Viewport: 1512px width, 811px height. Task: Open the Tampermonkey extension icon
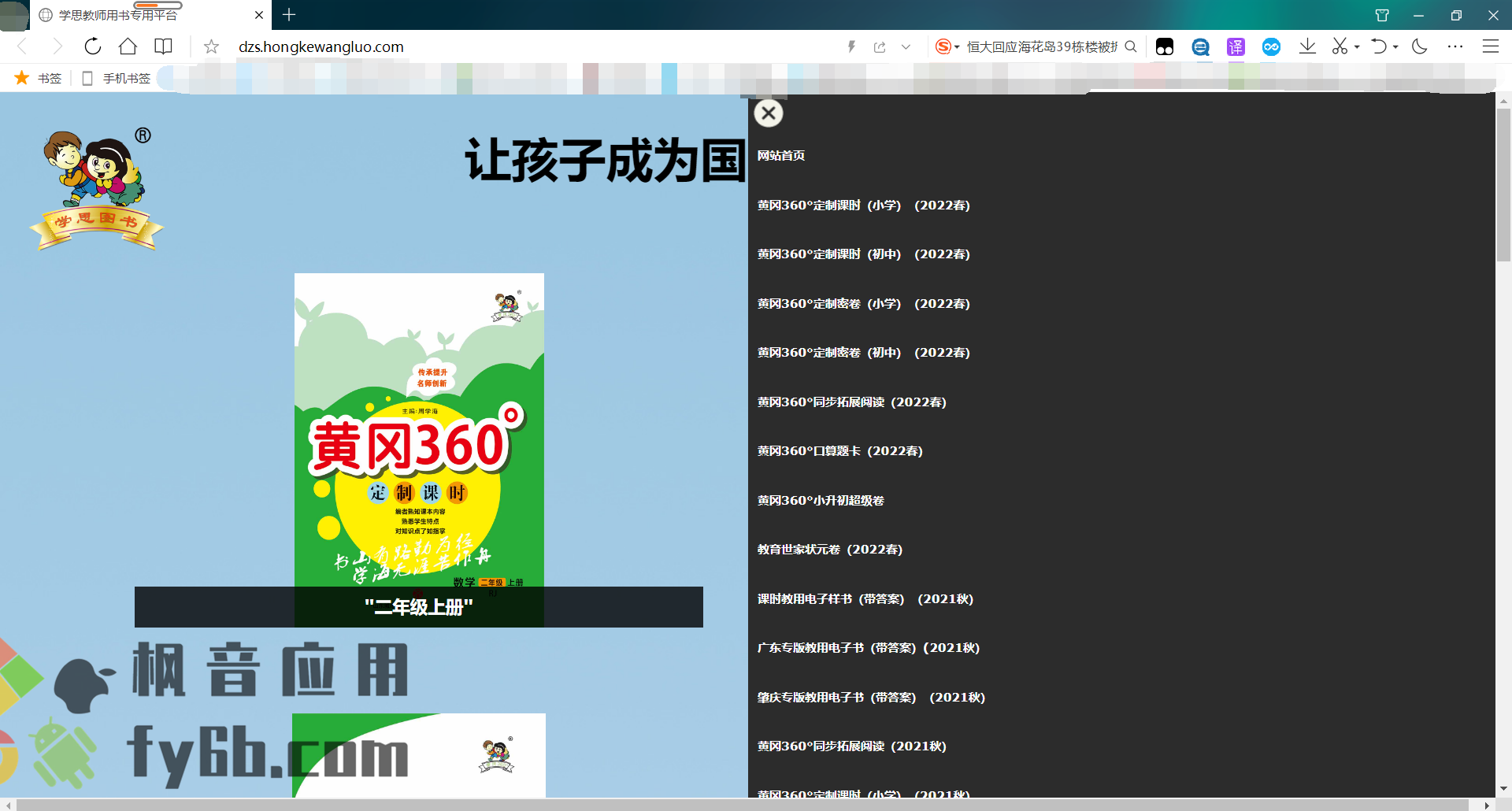coord(1165,46)
